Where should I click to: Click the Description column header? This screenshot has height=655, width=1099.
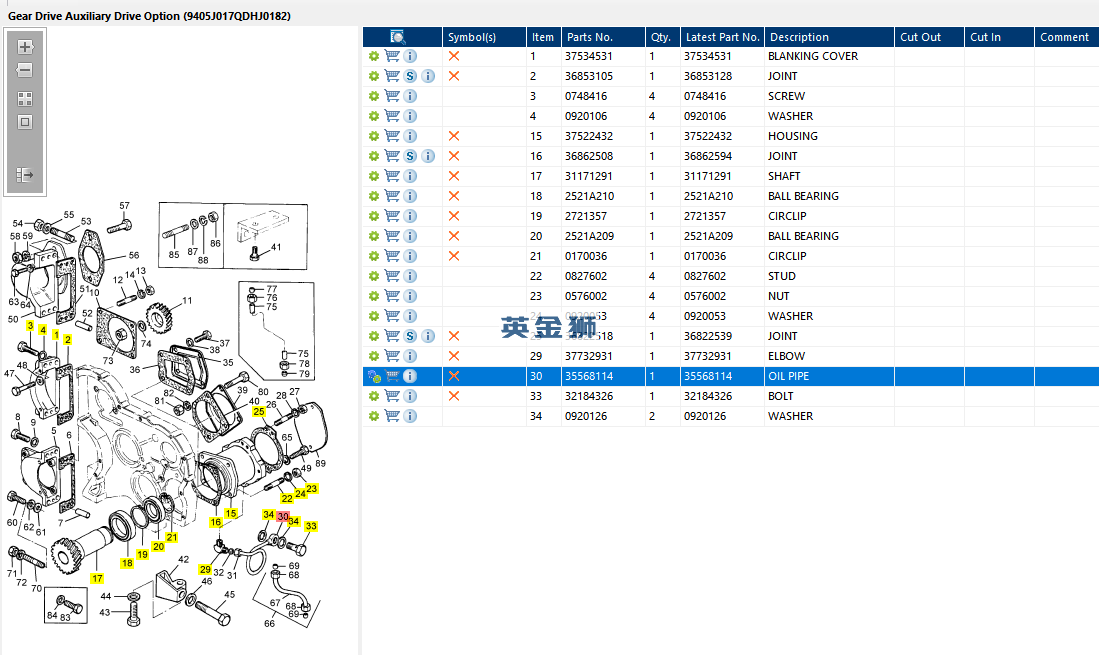(830, 37)
